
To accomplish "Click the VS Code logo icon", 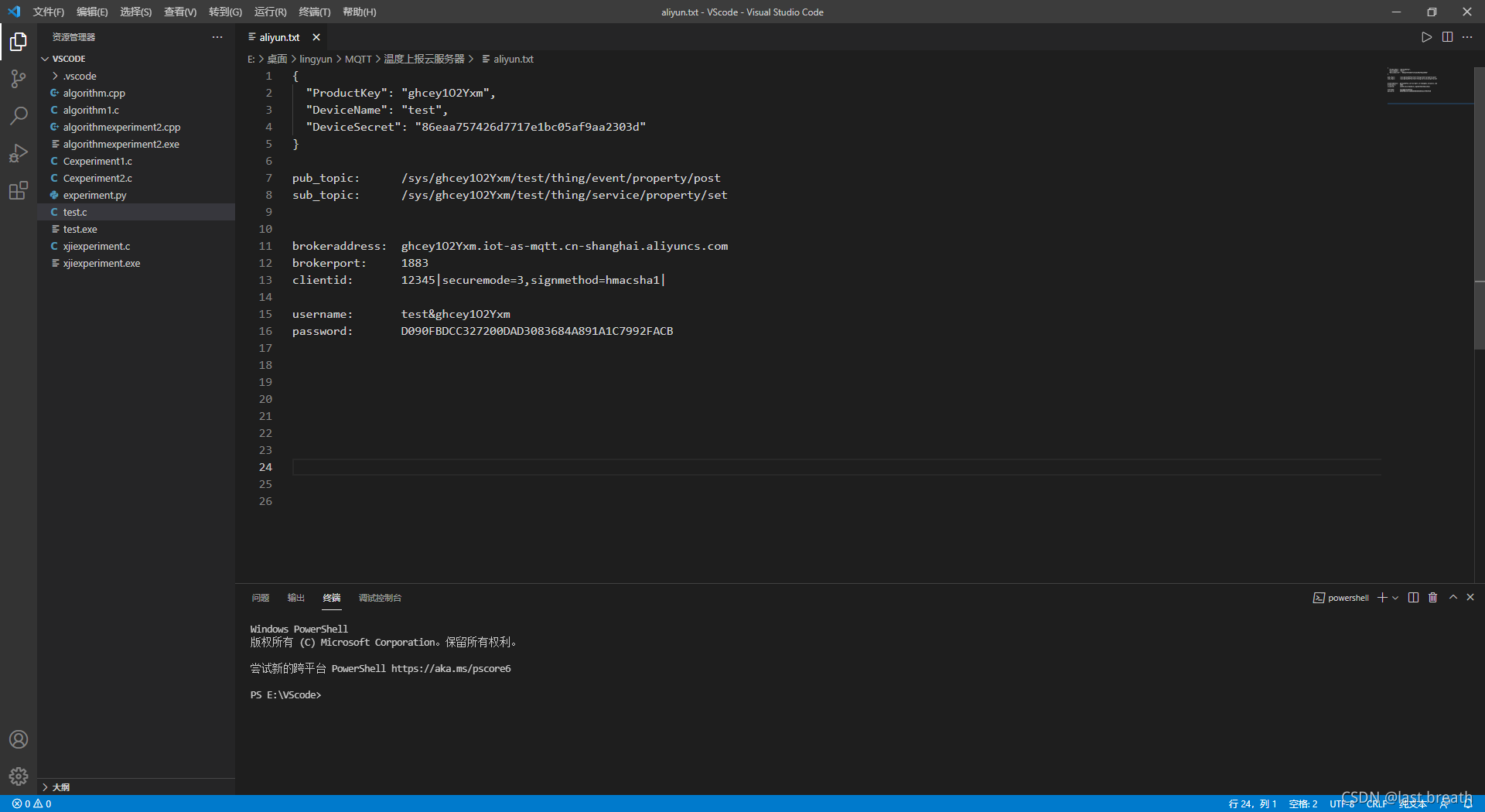I will 14,12.
